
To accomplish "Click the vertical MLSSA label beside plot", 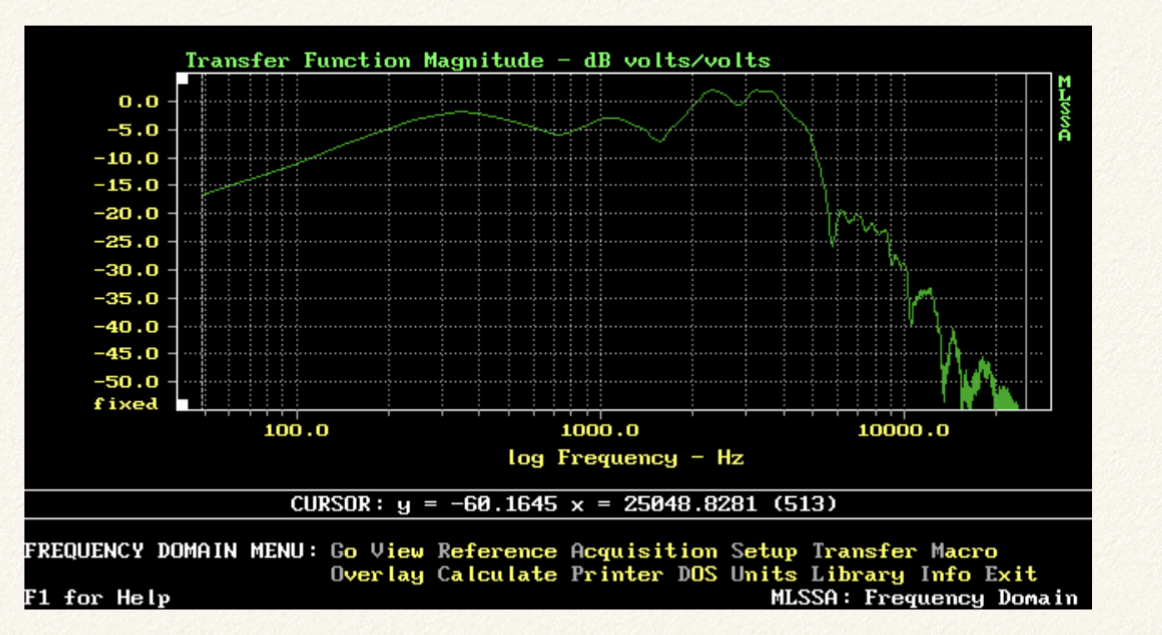I will [1065, 108].
